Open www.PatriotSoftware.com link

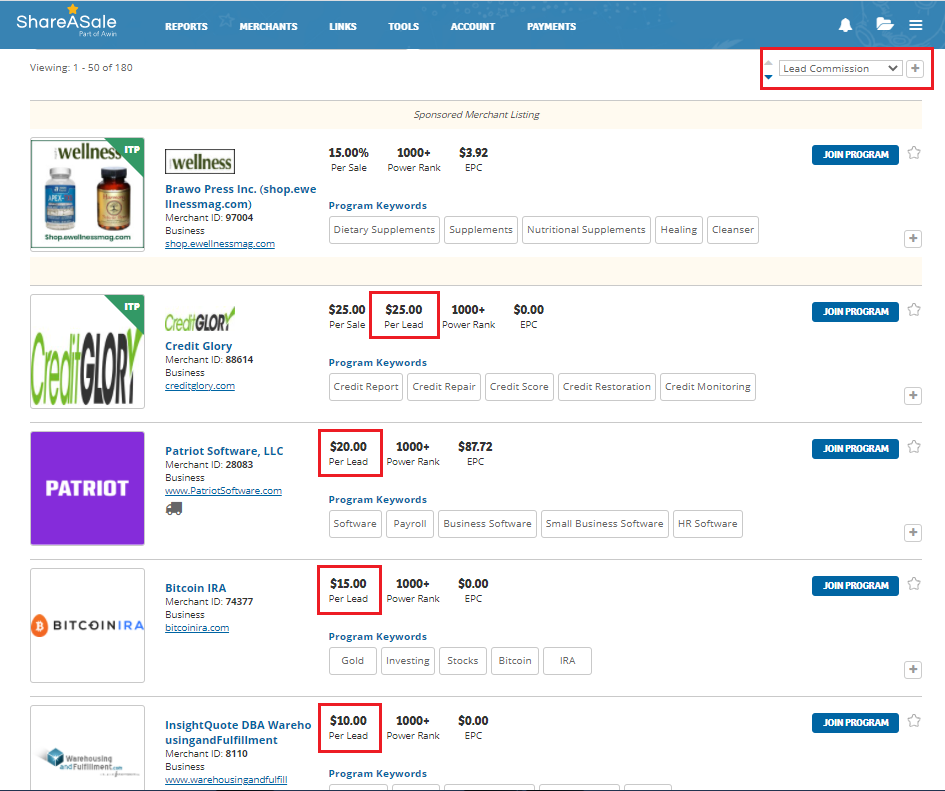[x=224, y=491]
